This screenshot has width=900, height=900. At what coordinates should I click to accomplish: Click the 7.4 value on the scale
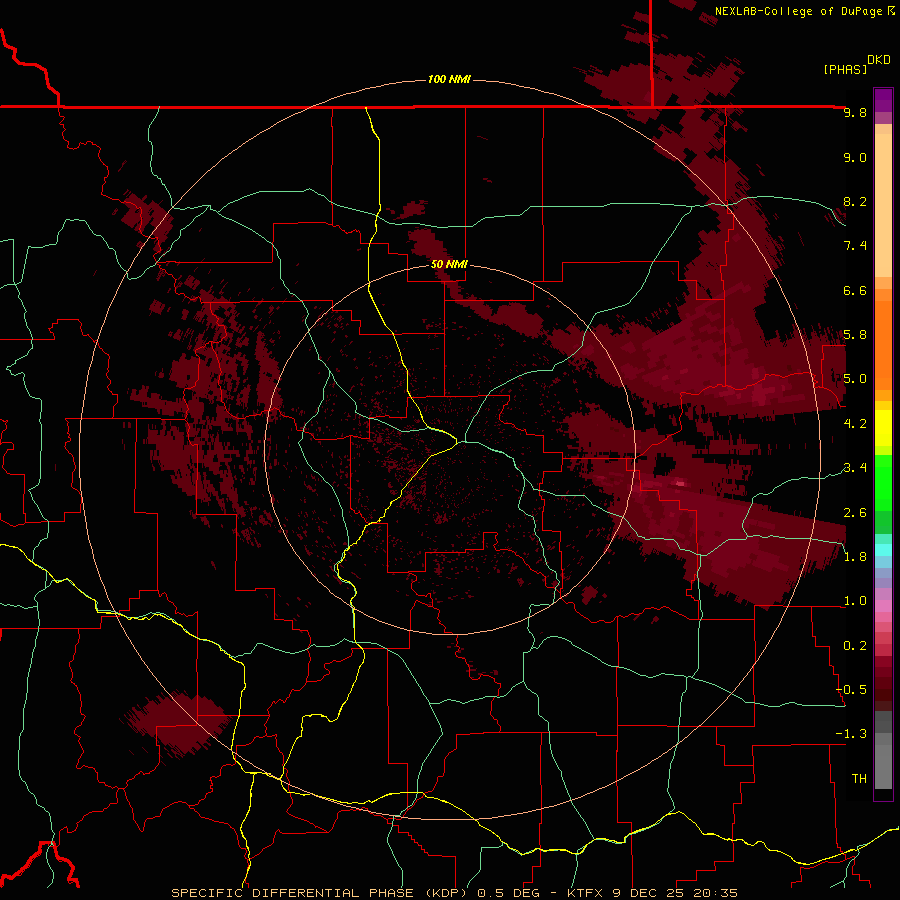(855, 246)
